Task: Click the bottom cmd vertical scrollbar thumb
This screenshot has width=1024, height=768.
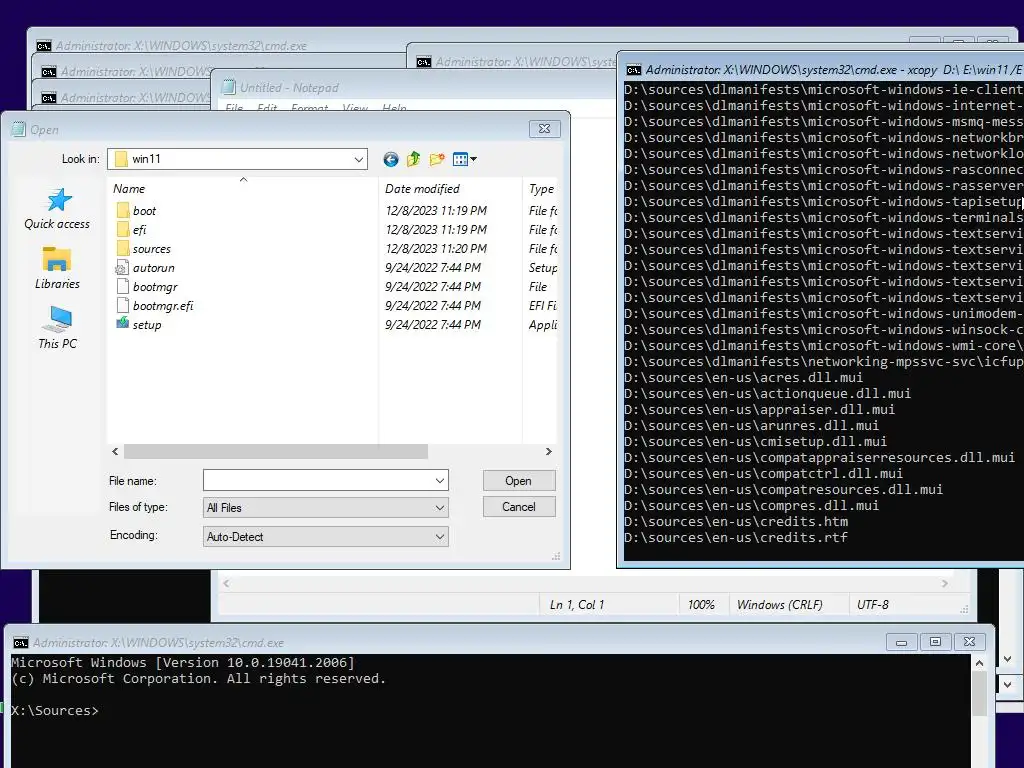Action: pos(979,694)
